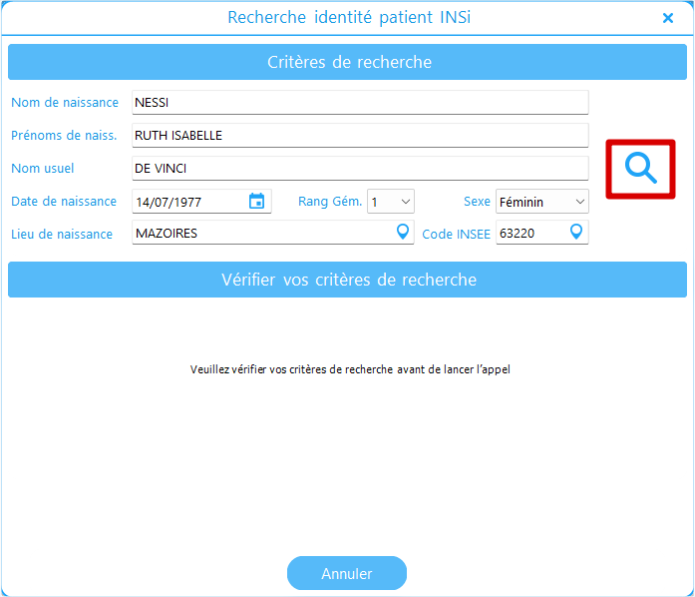Click the date of birth field 14/07/1977
This screenshot has width=695, height=597.
(188, 201)
